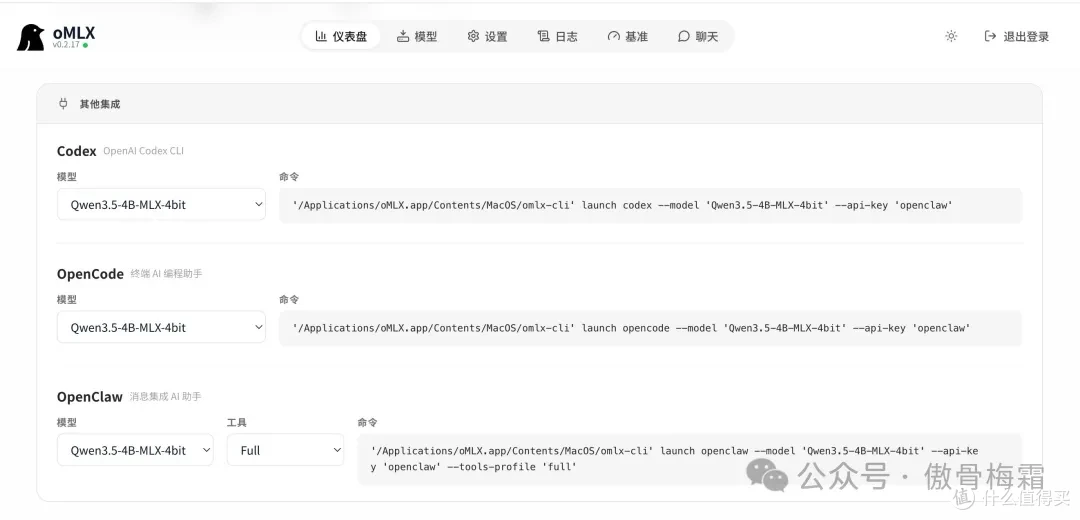Click the plug icon beside 其他集成
This screenshot has height=520, width=1080.
[63, 104]
